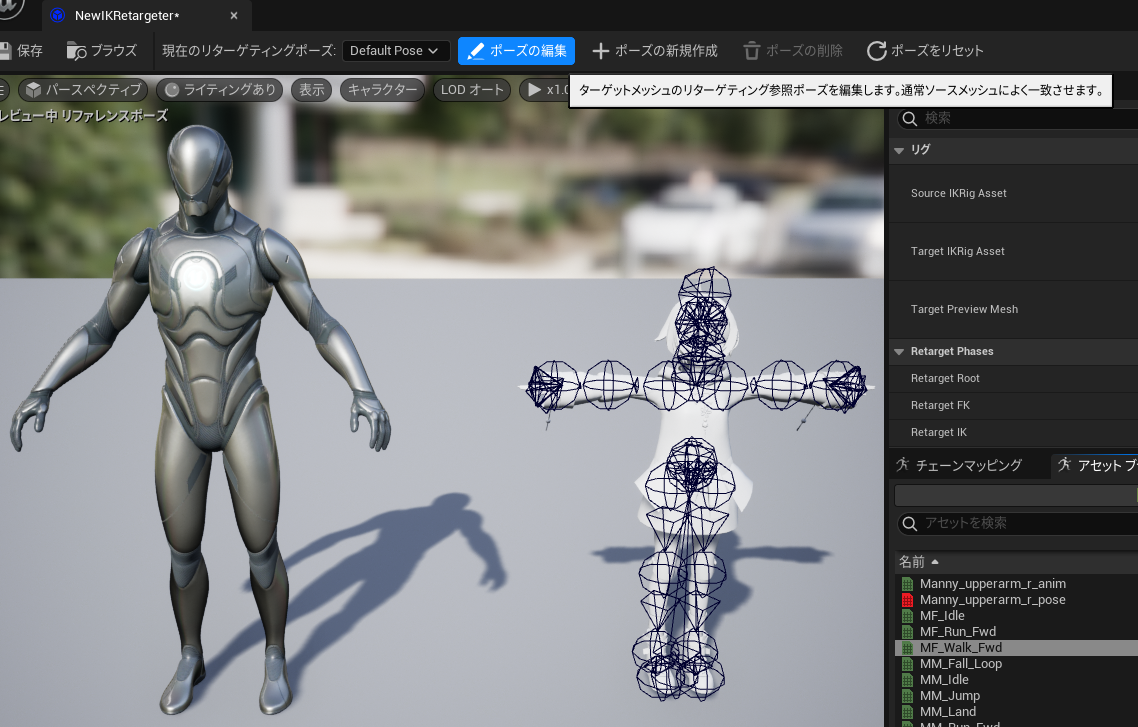
Task: Toggle Retarget IK phase
Action: tap(943, 432)
